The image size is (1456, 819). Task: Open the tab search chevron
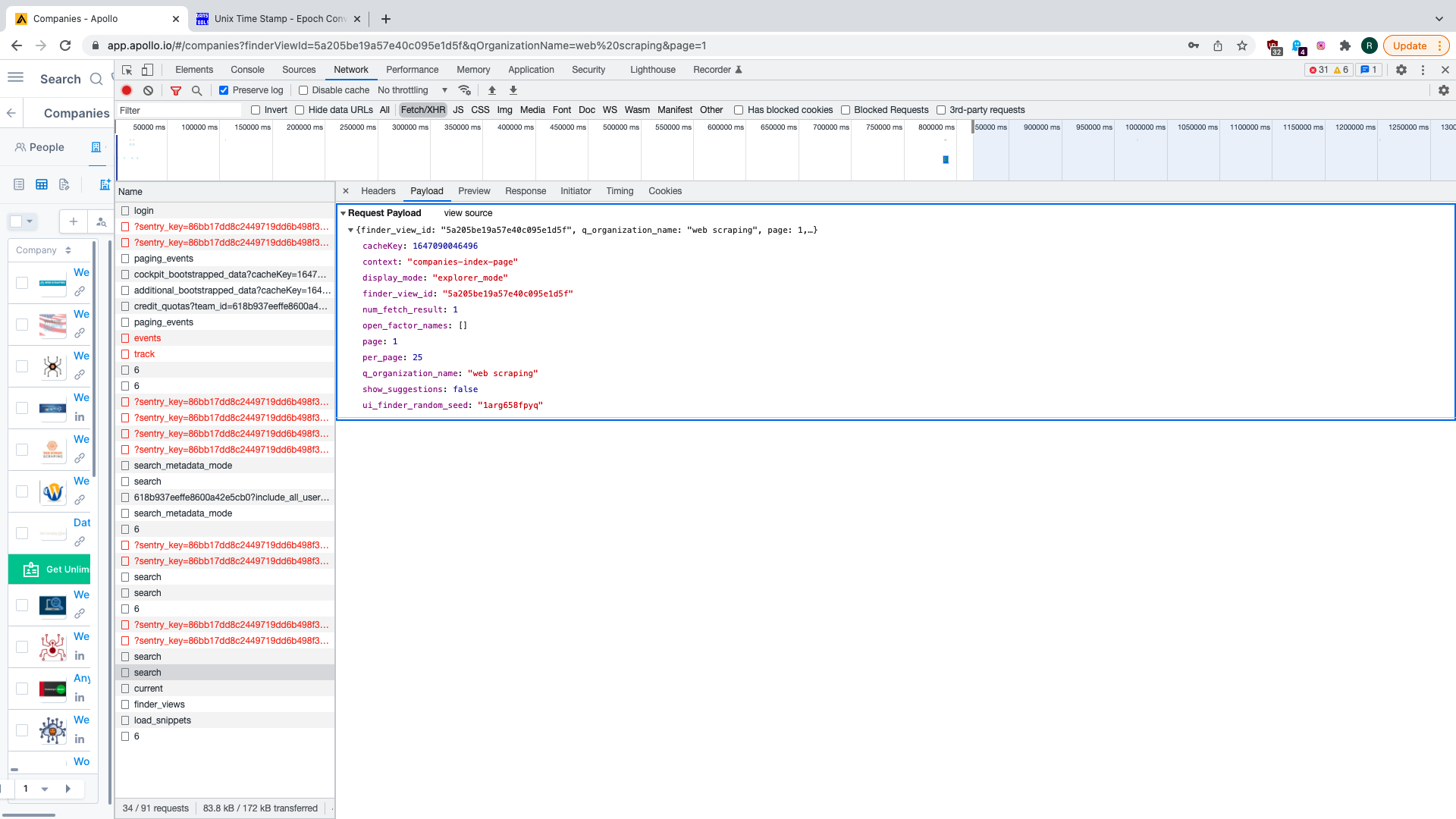click(x=1439, y=19)
